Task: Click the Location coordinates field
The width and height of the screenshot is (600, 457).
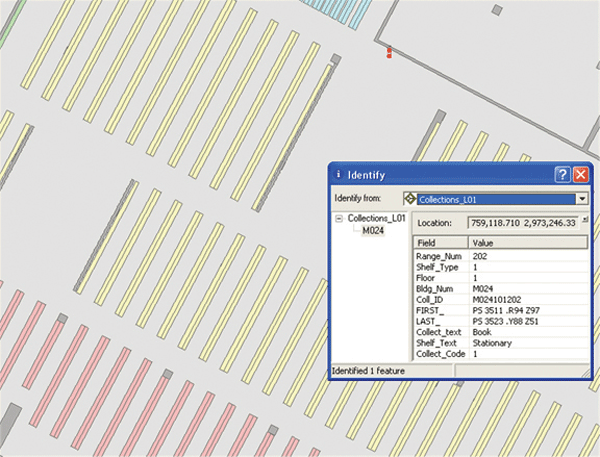Action: [523, 223]
